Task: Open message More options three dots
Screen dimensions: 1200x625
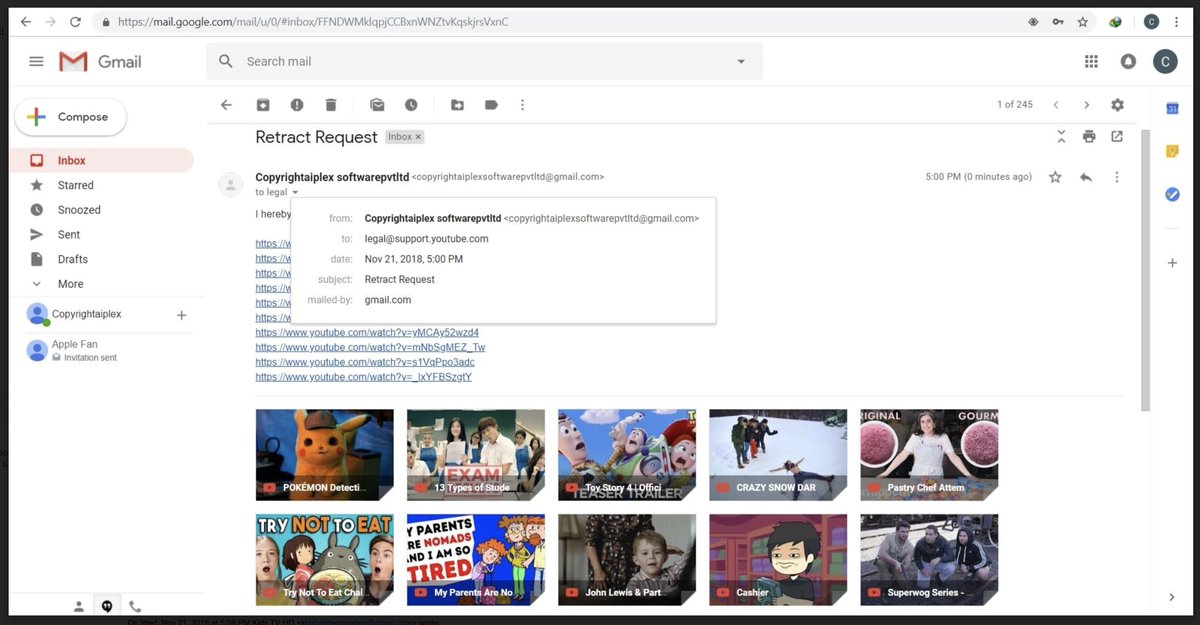Action: coord(1117,177)
